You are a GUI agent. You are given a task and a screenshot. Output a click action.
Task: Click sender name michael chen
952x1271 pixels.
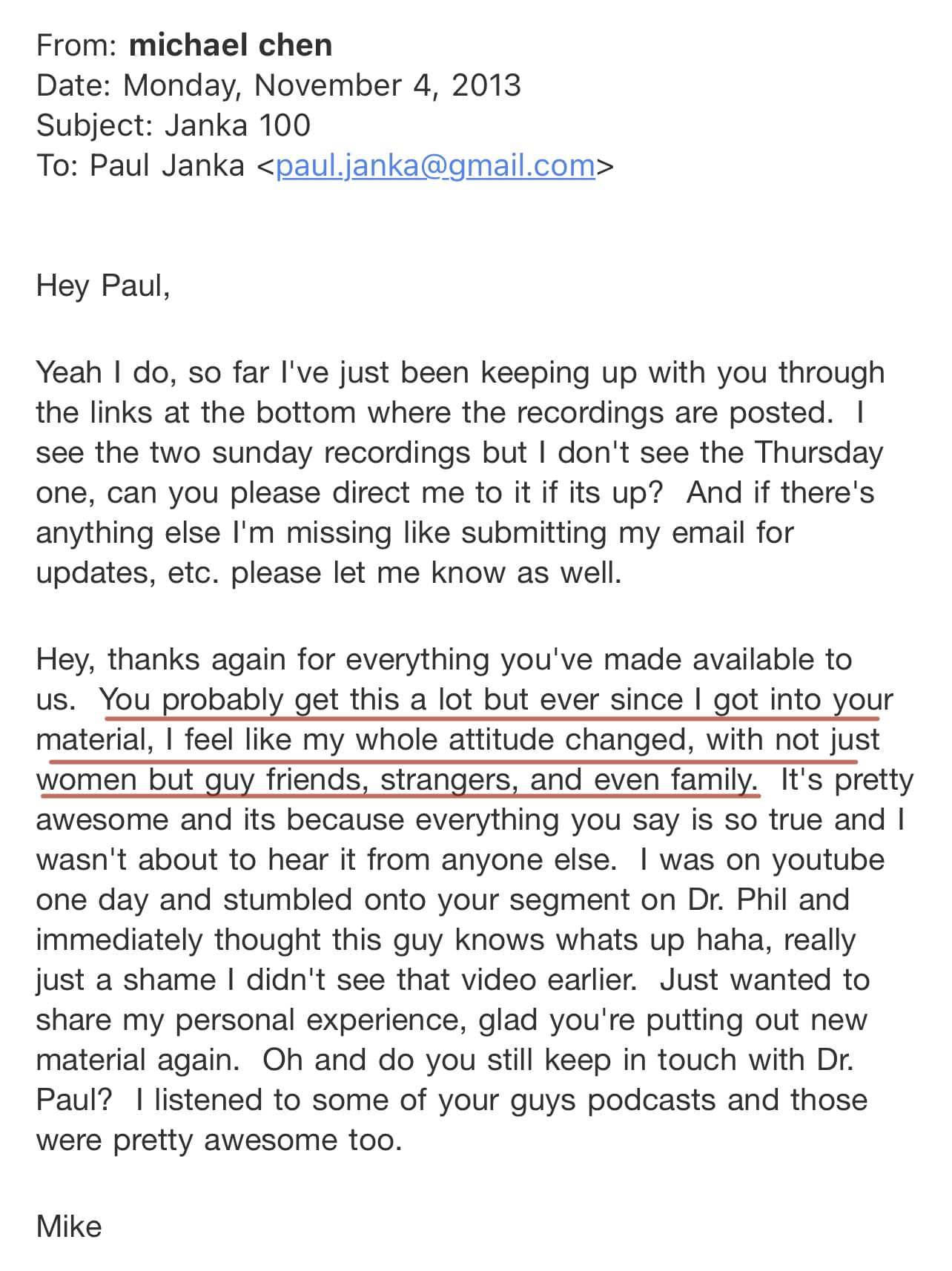(230, 45)
